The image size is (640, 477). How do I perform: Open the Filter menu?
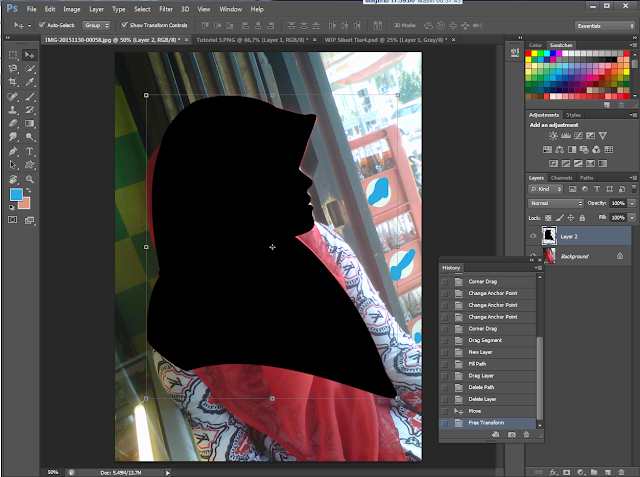166,9
